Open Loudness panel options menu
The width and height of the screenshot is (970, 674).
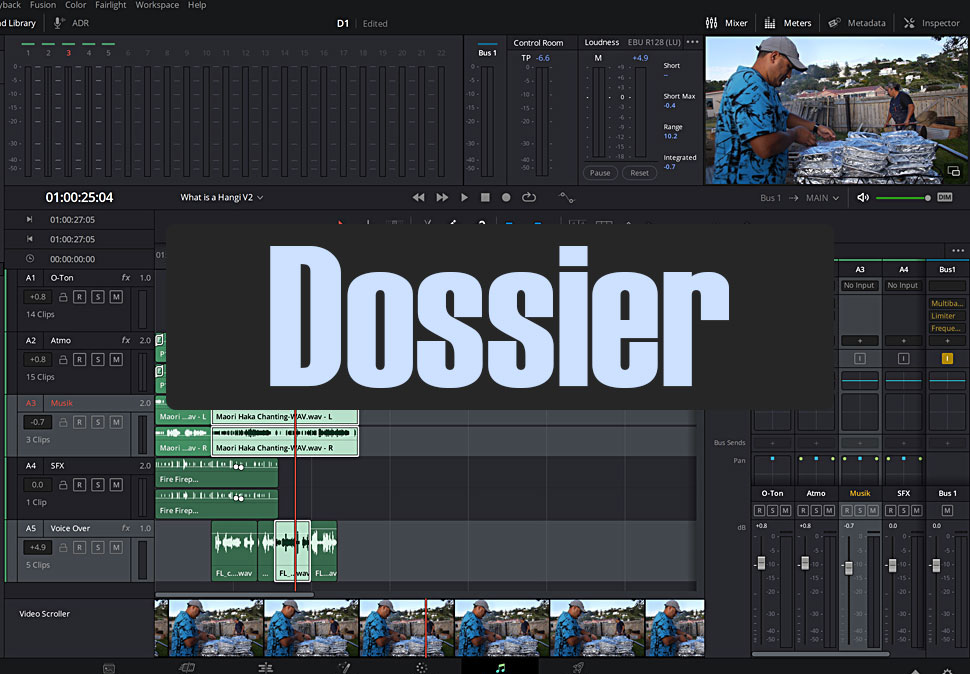click(x=692, y=43)
